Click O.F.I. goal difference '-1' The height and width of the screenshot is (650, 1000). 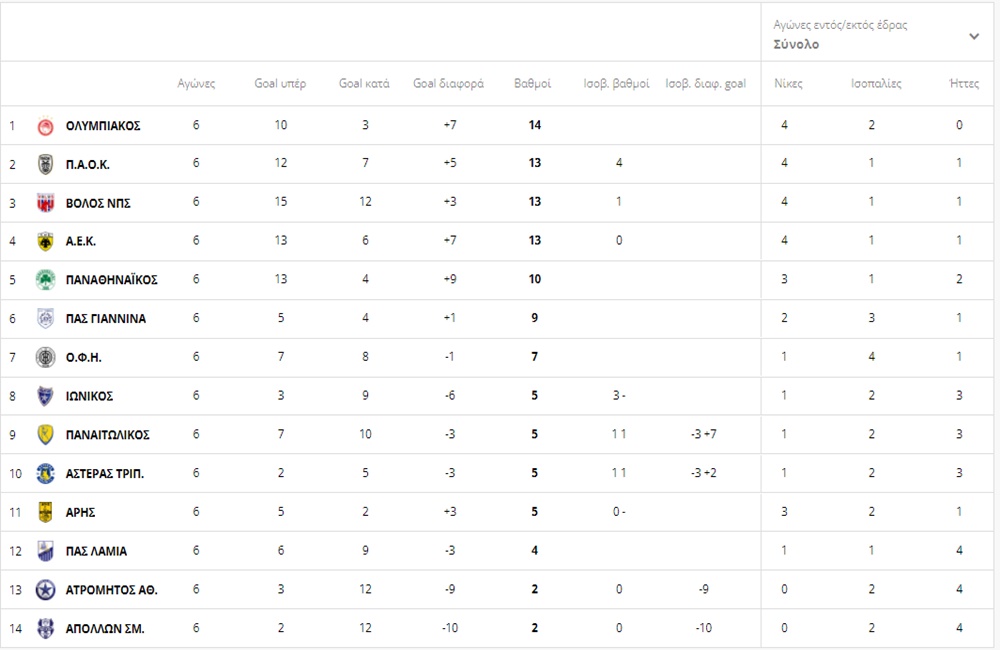450,357
